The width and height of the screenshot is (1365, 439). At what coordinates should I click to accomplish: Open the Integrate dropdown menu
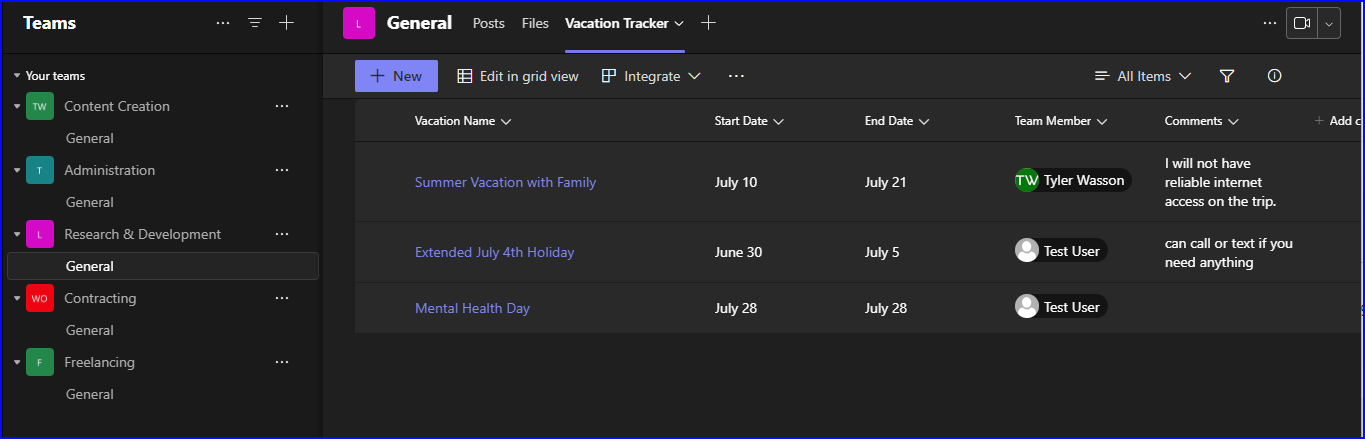[x=651, y=76]
